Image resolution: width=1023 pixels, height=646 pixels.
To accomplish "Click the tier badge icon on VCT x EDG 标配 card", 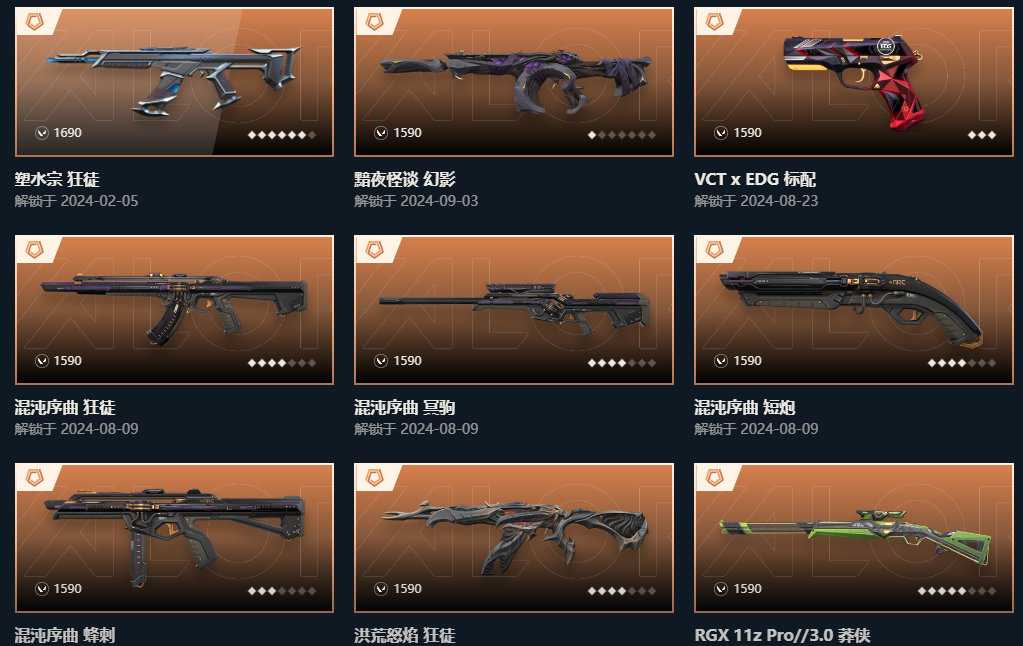I will pos(714,22).
